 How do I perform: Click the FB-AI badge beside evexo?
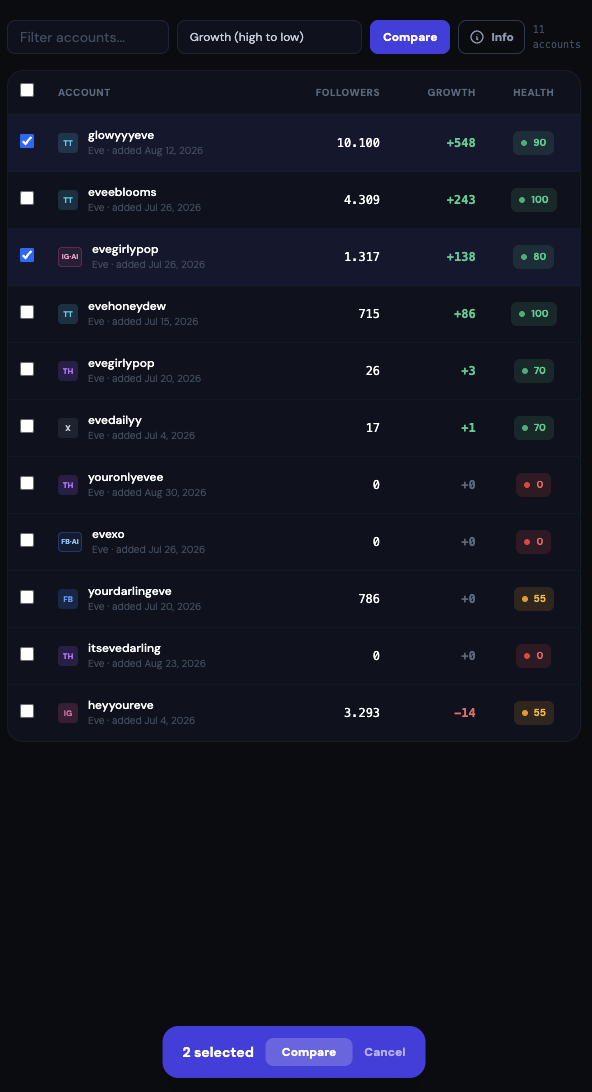point(70,542)
